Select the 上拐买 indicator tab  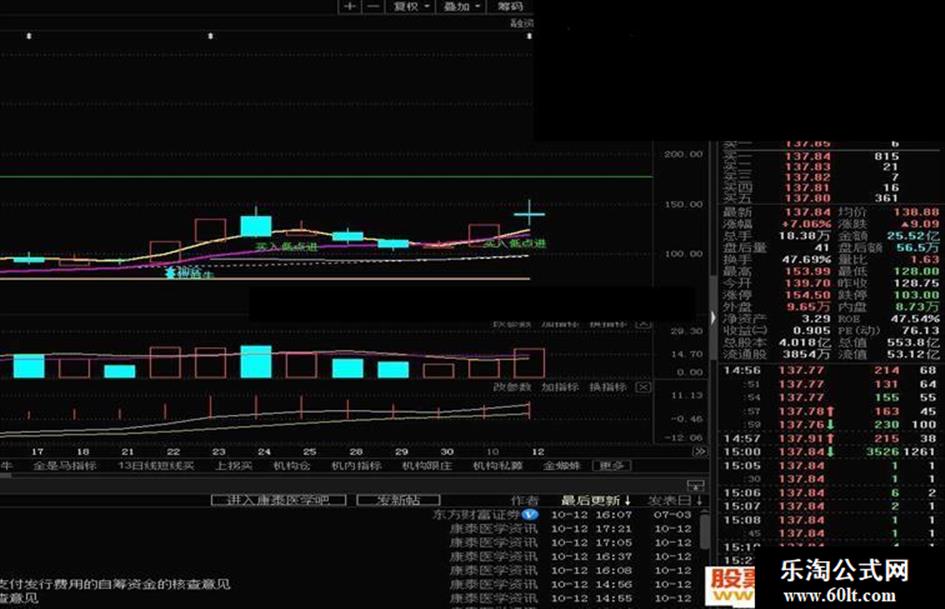[x=233, y=465]
